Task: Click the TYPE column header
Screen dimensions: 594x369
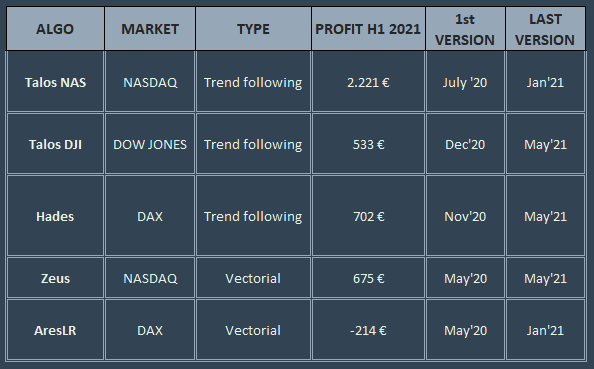Action: click(253, 29)
